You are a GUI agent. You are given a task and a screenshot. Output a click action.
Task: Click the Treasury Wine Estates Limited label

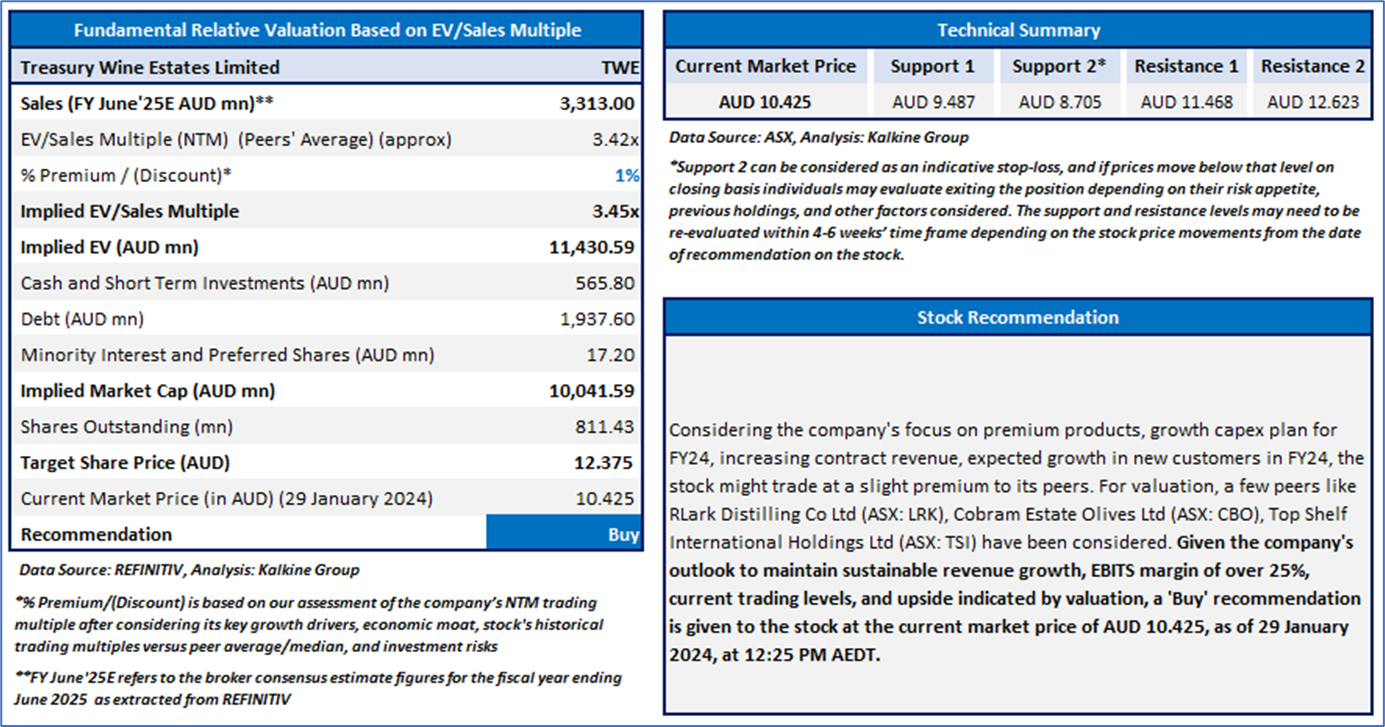point(150,67)
